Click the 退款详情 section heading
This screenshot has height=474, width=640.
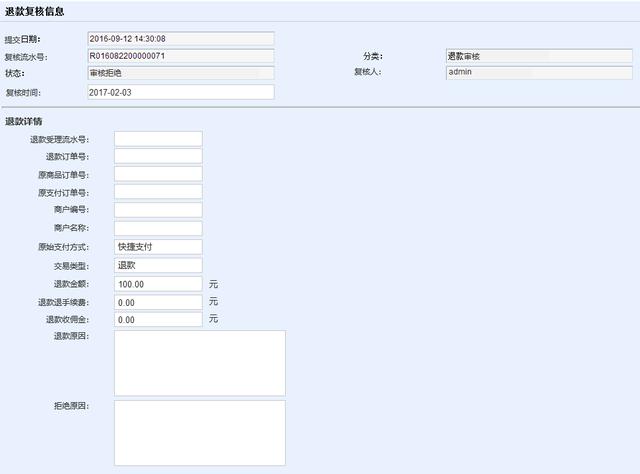[23, 121]
